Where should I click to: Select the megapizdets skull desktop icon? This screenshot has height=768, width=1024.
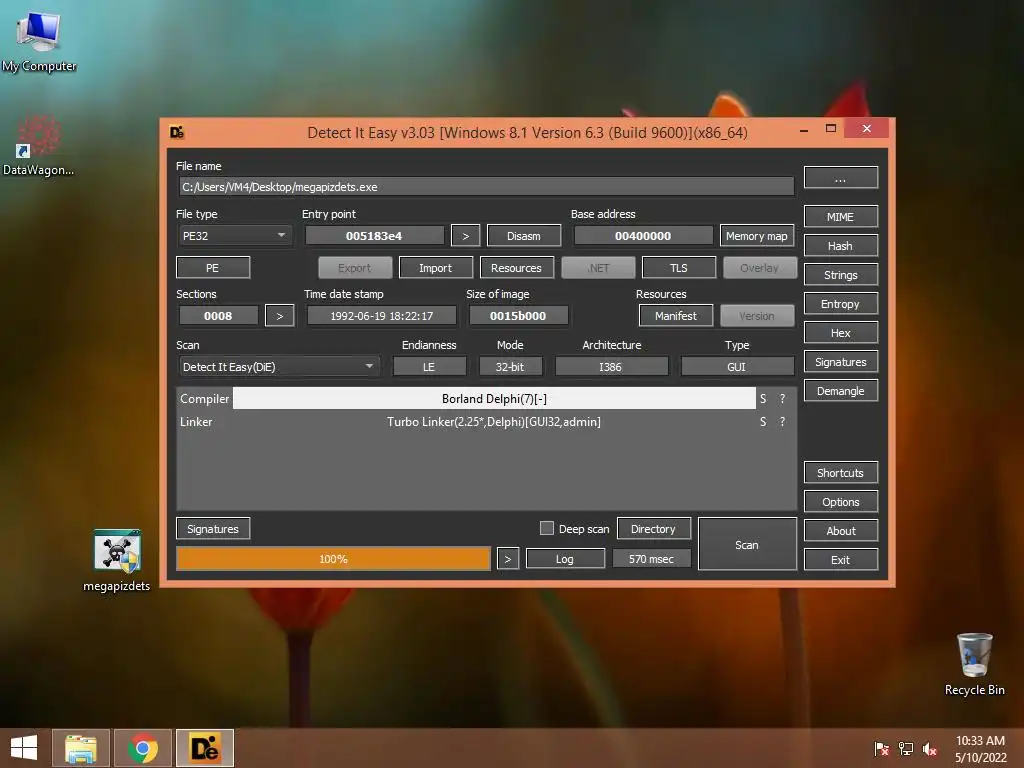tap(116, 560)
